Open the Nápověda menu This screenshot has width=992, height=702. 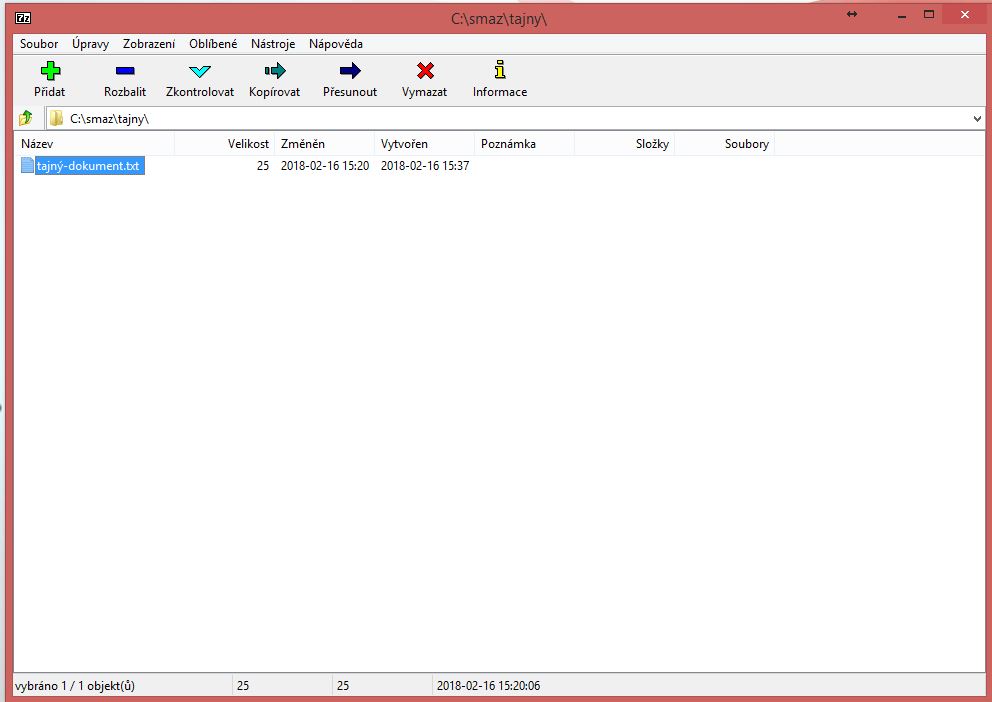(x=336, y=44)
